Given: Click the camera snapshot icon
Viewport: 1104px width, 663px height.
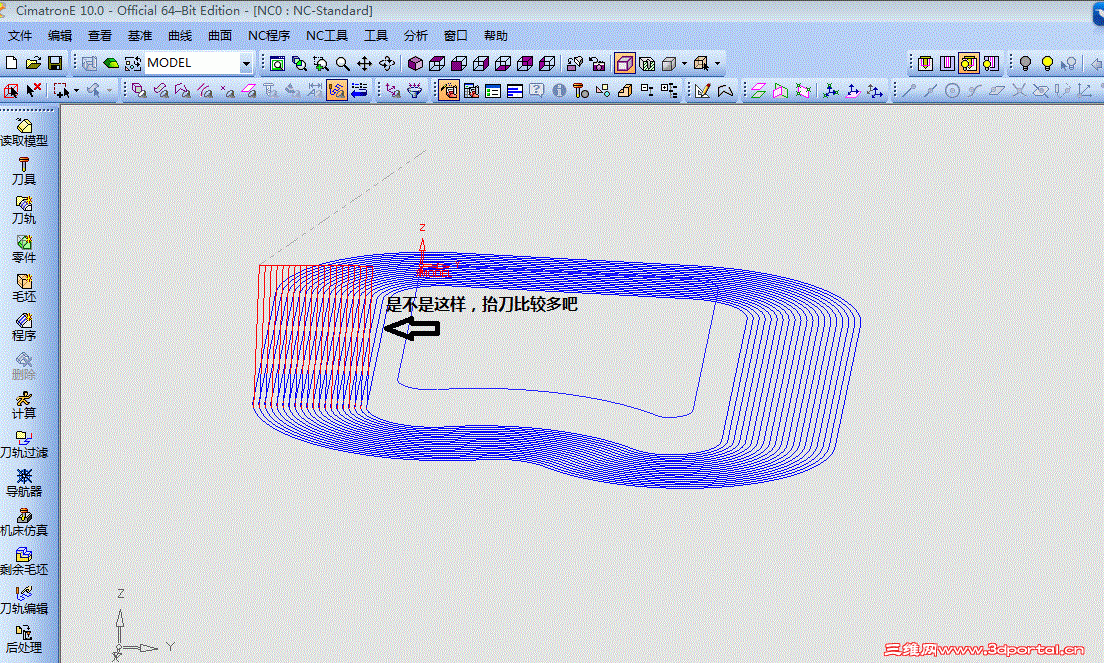Looking at the screenshot, I should [x=596, y=63].
